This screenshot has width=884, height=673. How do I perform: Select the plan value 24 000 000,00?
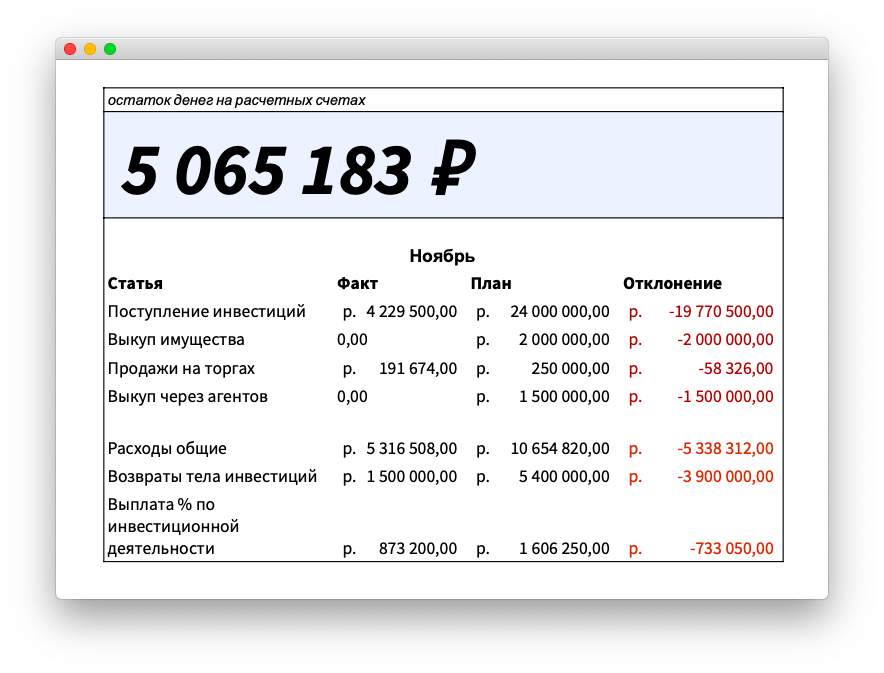[x=559, y=311]
